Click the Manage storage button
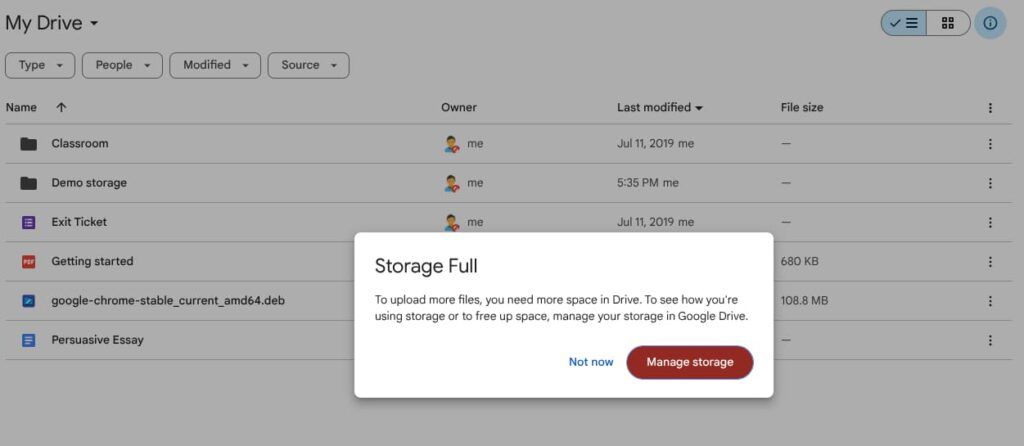The width and height of the screenshot is (1024, 446). point(690,362)
